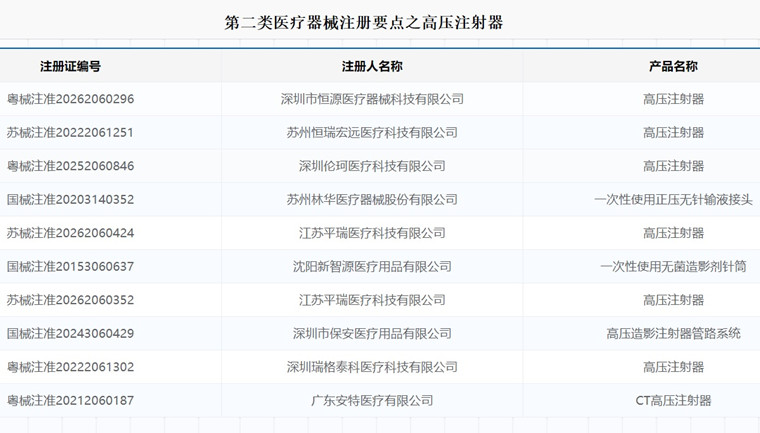Select product 一次性使用正压无针输液接头
Image resolution: width=760 pixels, height=433 pixels.
click(673, 199)
